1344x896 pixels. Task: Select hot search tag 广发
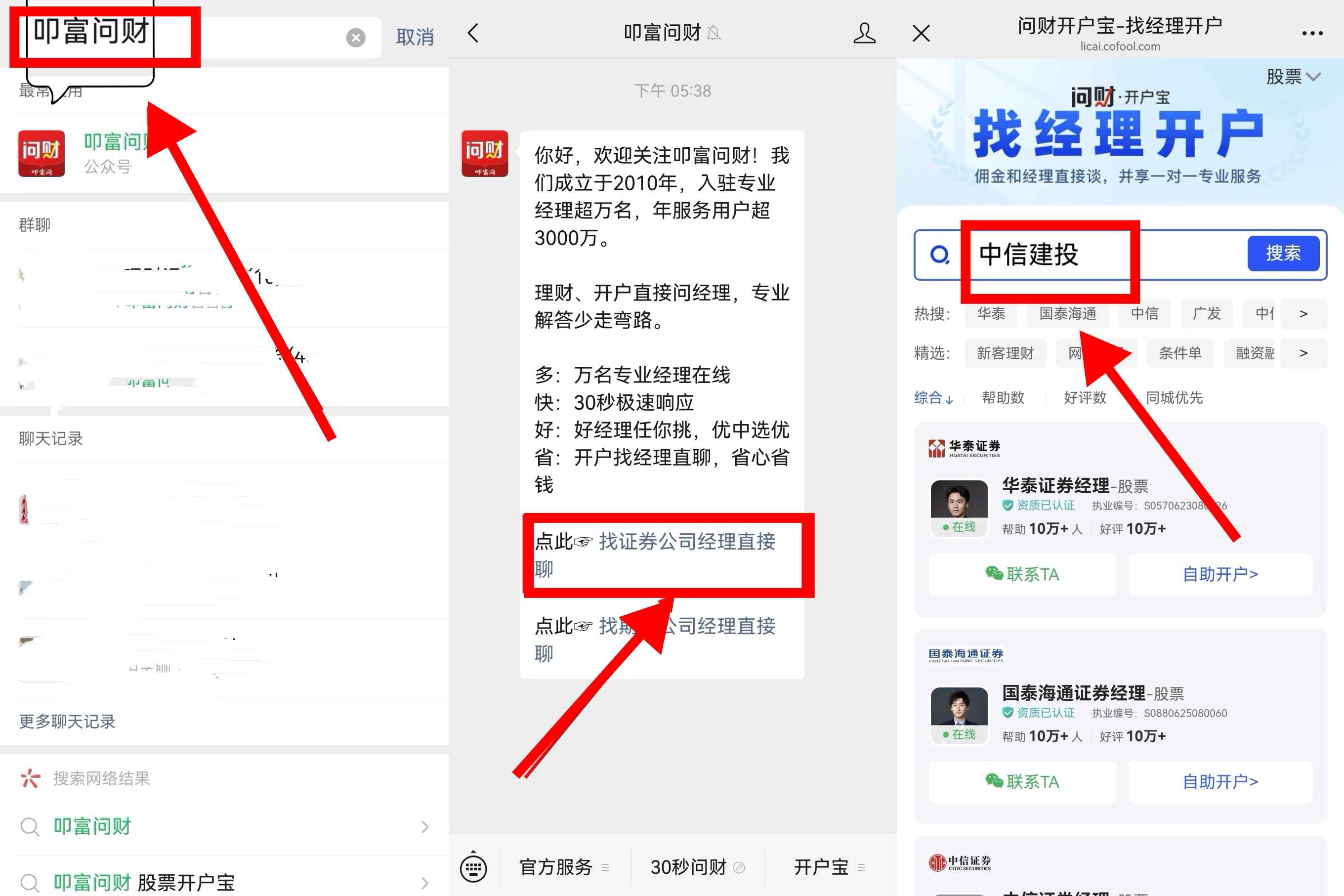(1206, 314)
